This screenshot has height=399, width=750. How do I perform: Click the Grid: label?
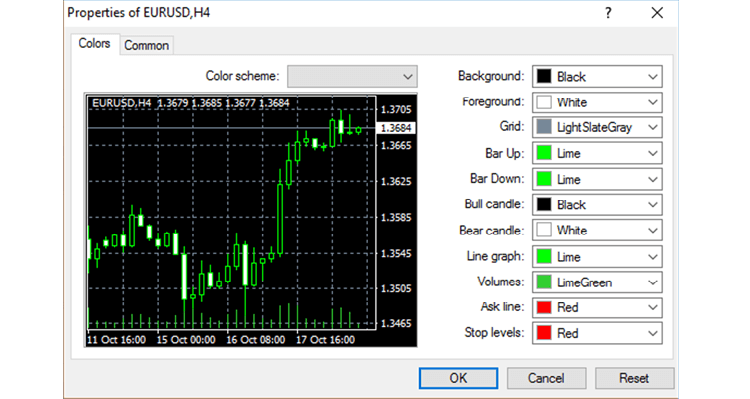coord(512,126)
